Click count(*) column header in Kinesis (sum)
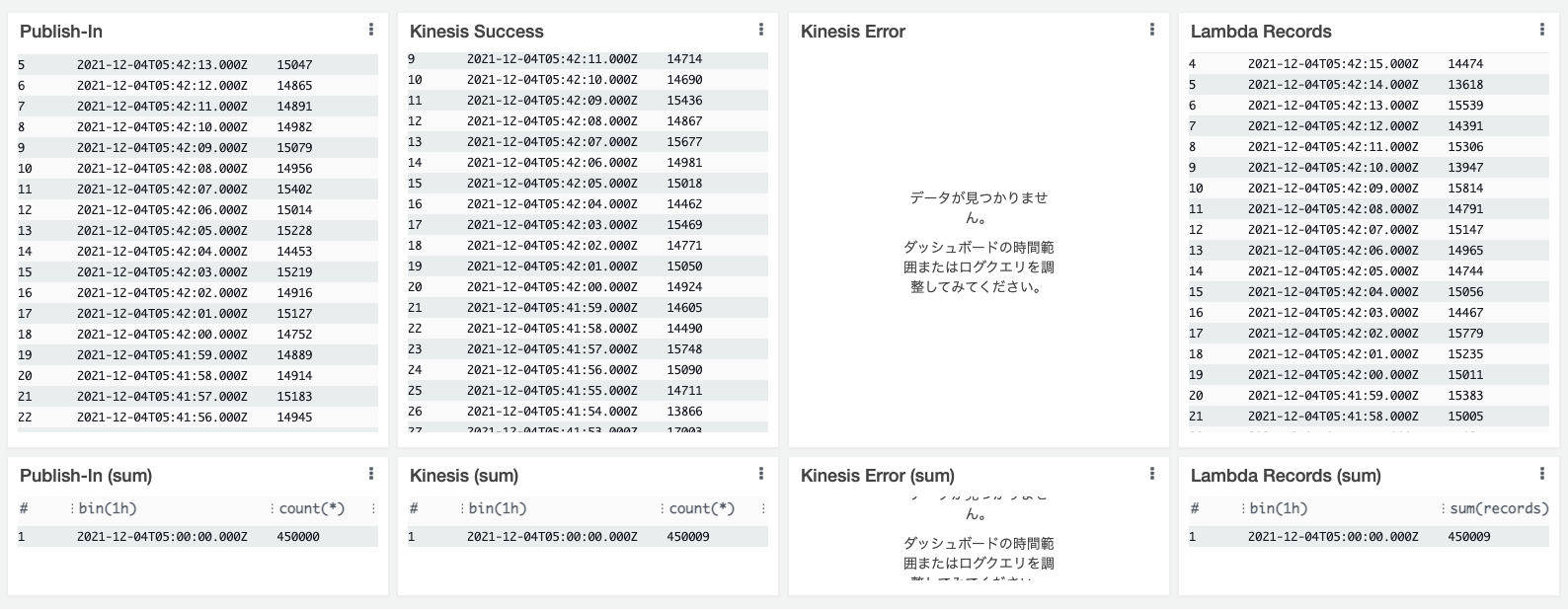 pyautogui.click(x=701, y=508)
